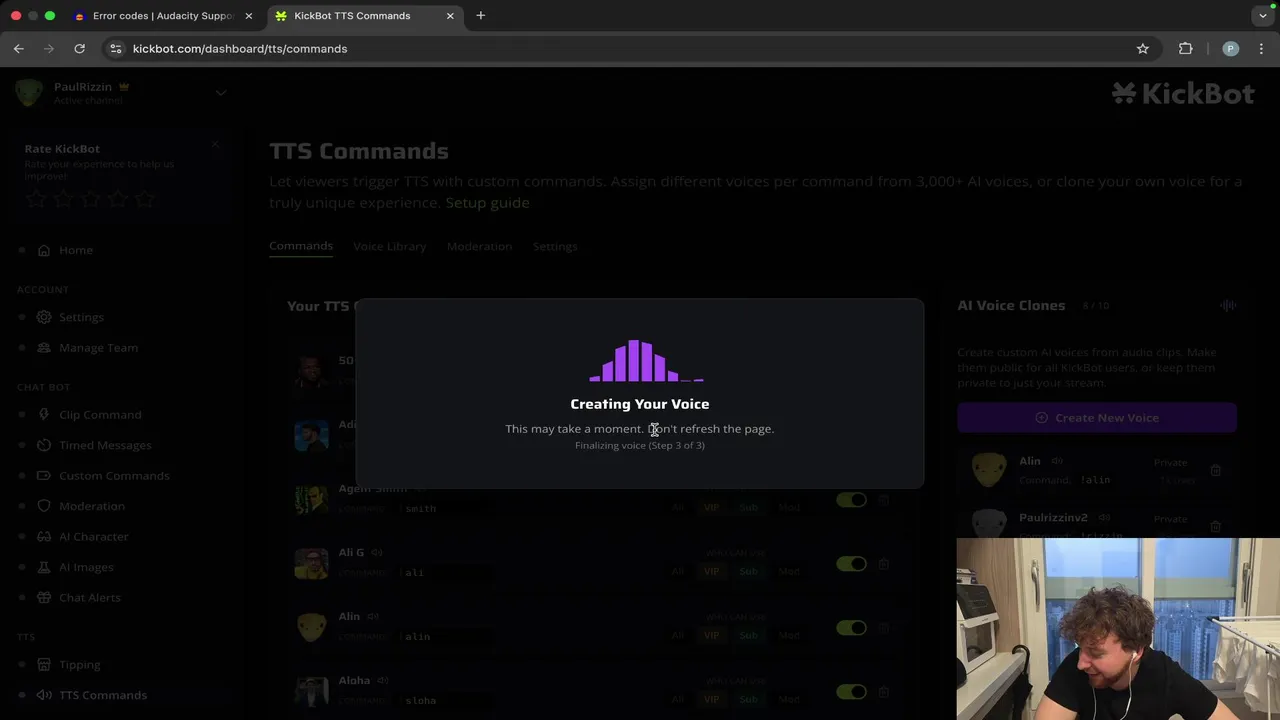Toggle the Agent Smith command switch

(x=851, y=500)
